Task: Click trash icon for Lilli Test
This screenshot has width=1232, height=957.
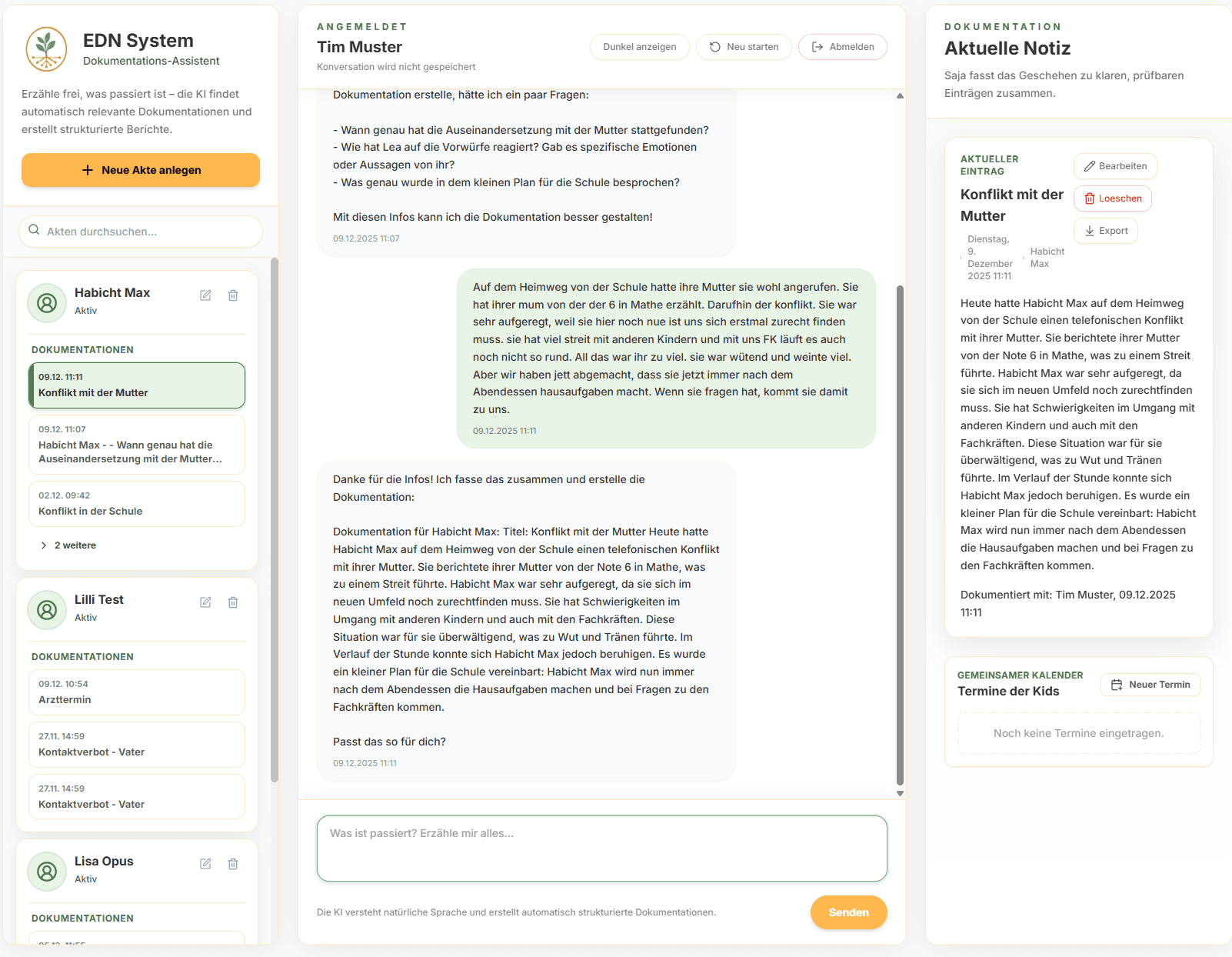Action: click(x=233, y=602)
